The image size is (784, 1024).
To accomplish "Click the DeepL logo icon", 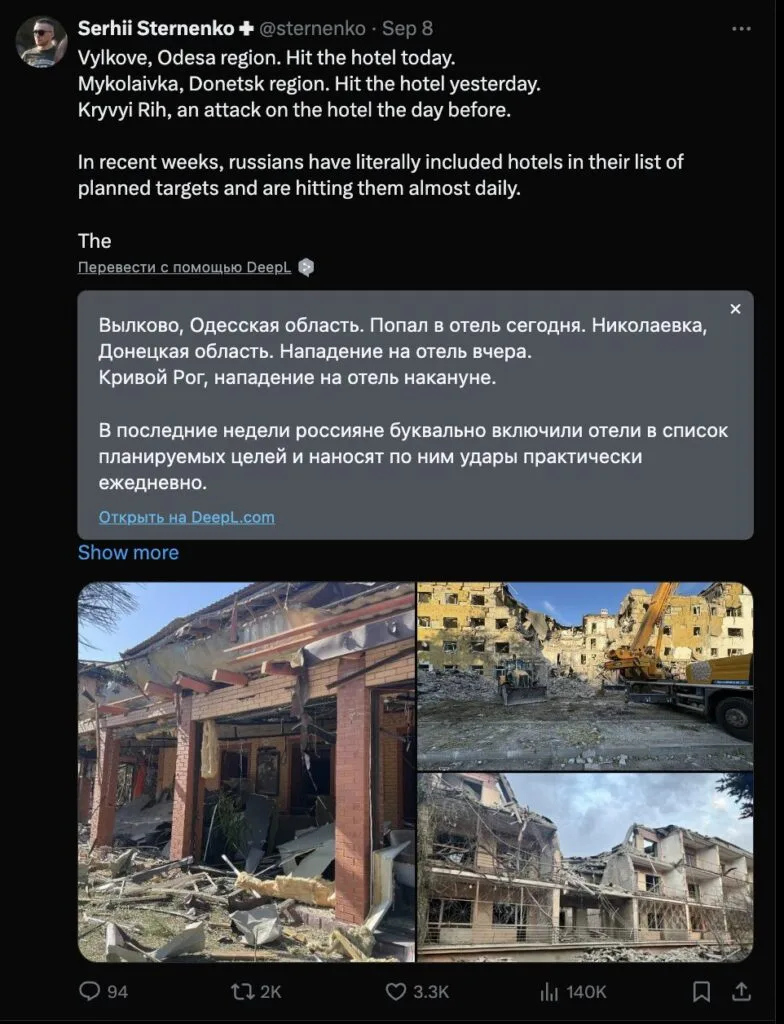I will point(306,267).
